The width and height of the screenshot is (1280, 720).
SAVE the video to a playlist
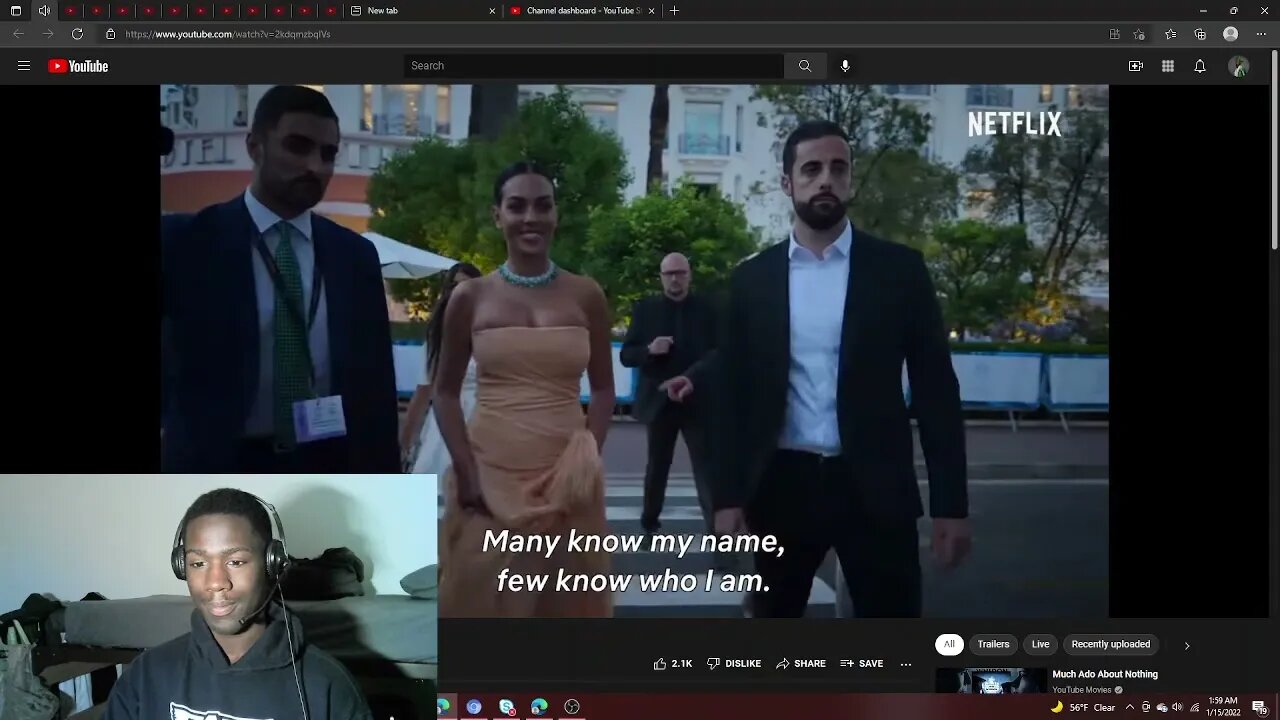click(862, 663)
